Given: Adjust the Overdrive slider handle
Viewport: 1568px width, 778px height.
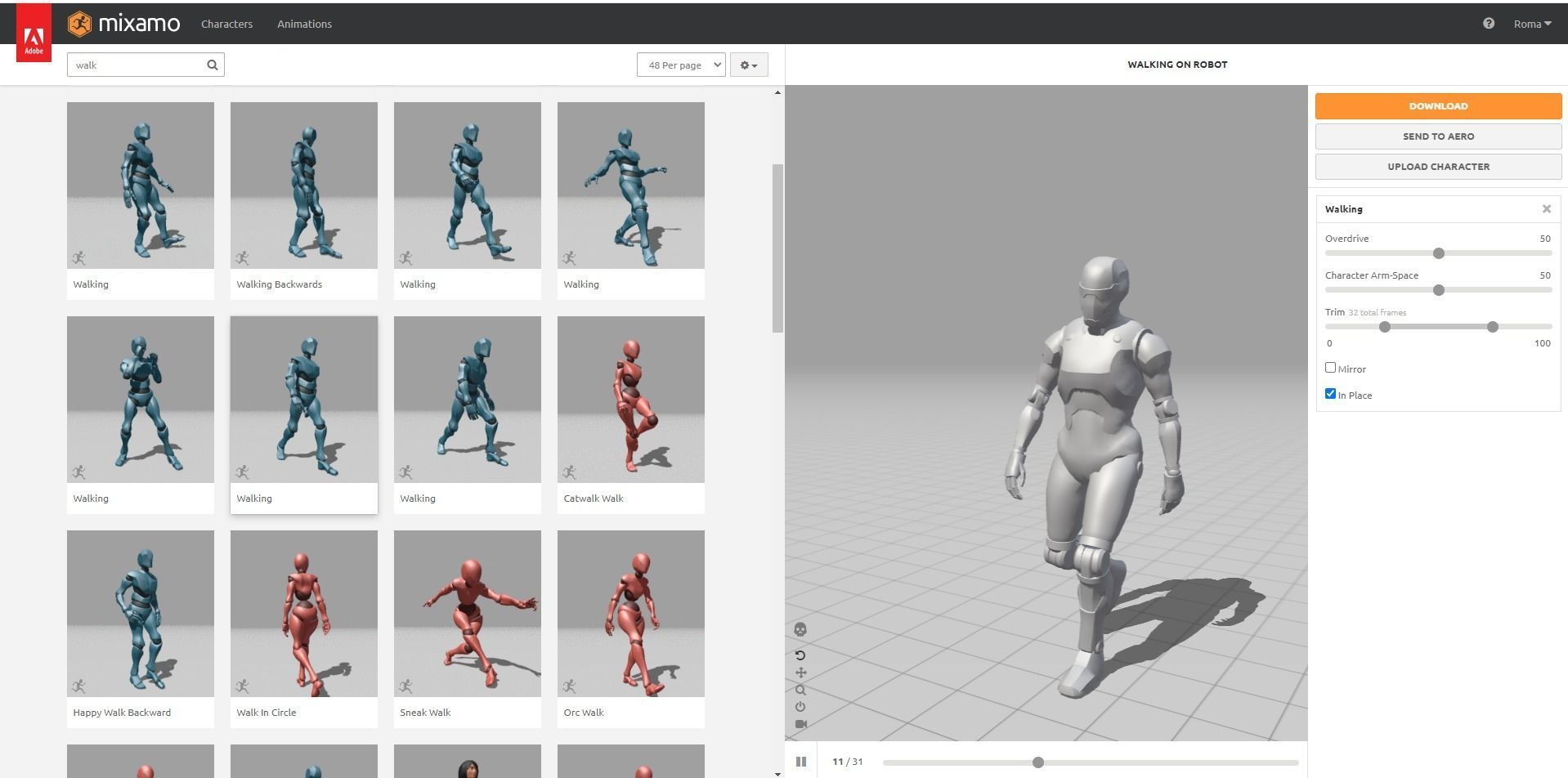Looking at the screenshot, I should [1439, 253].
